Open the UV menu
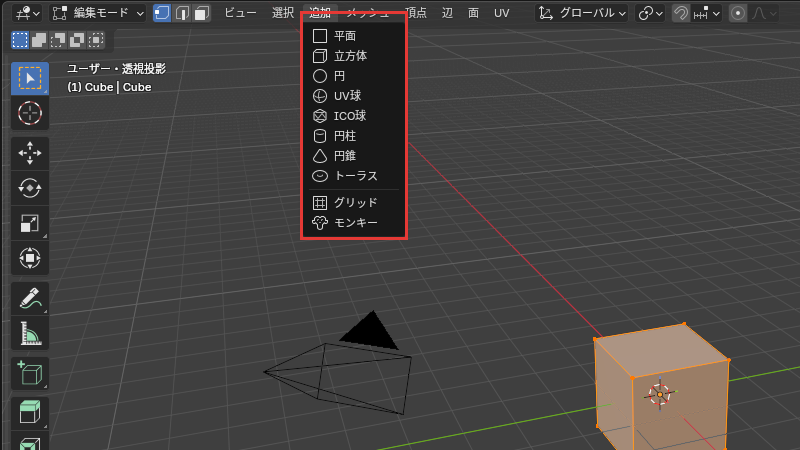This screenshot has width=800, height=450. pos(502,13)
